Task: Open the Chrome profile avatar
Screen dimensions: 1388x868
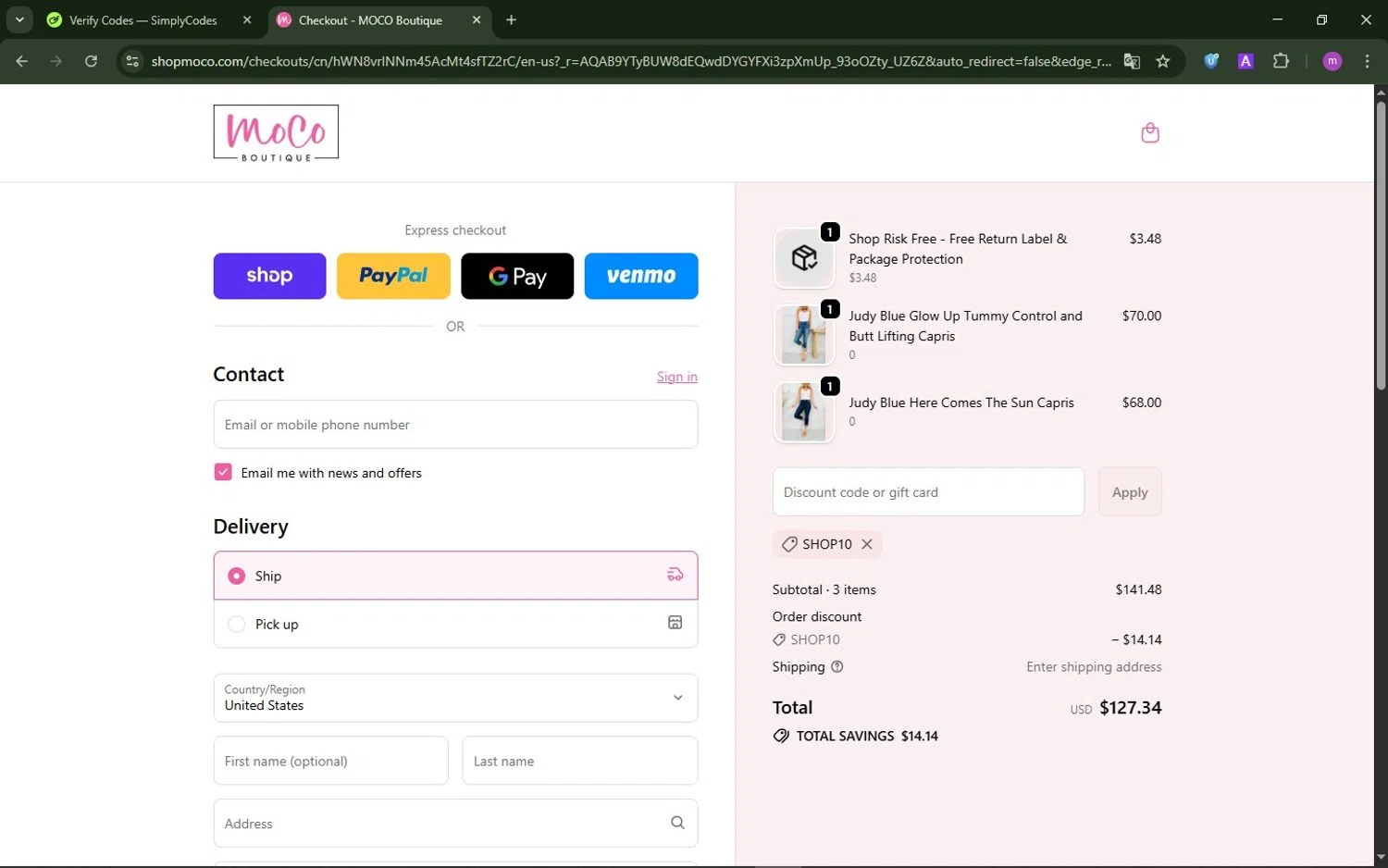Action: (1332, 61)
